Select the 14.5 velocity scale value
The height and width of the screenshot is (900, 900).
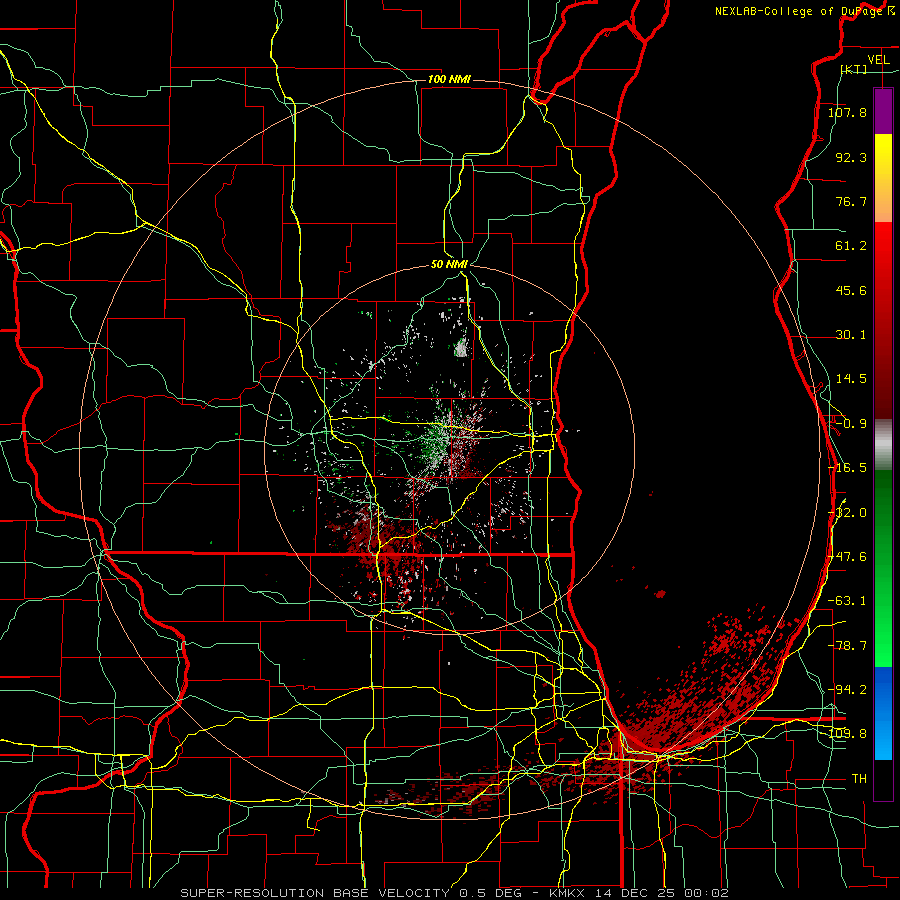pyautogui.click(x=851, y=379)
